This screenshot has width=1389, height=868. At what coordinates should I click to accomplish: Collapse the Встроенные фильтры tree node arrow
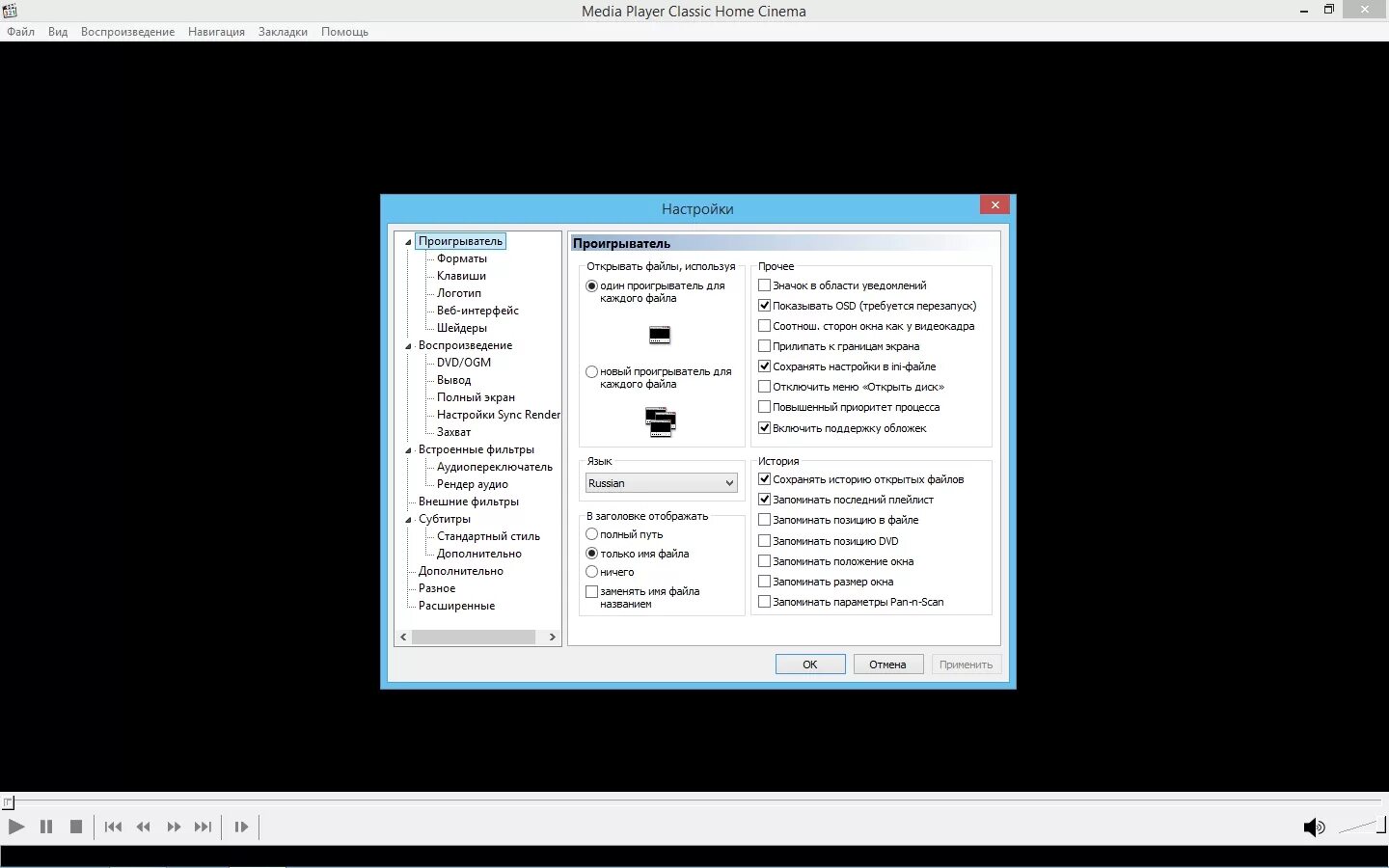pos(408,450)
